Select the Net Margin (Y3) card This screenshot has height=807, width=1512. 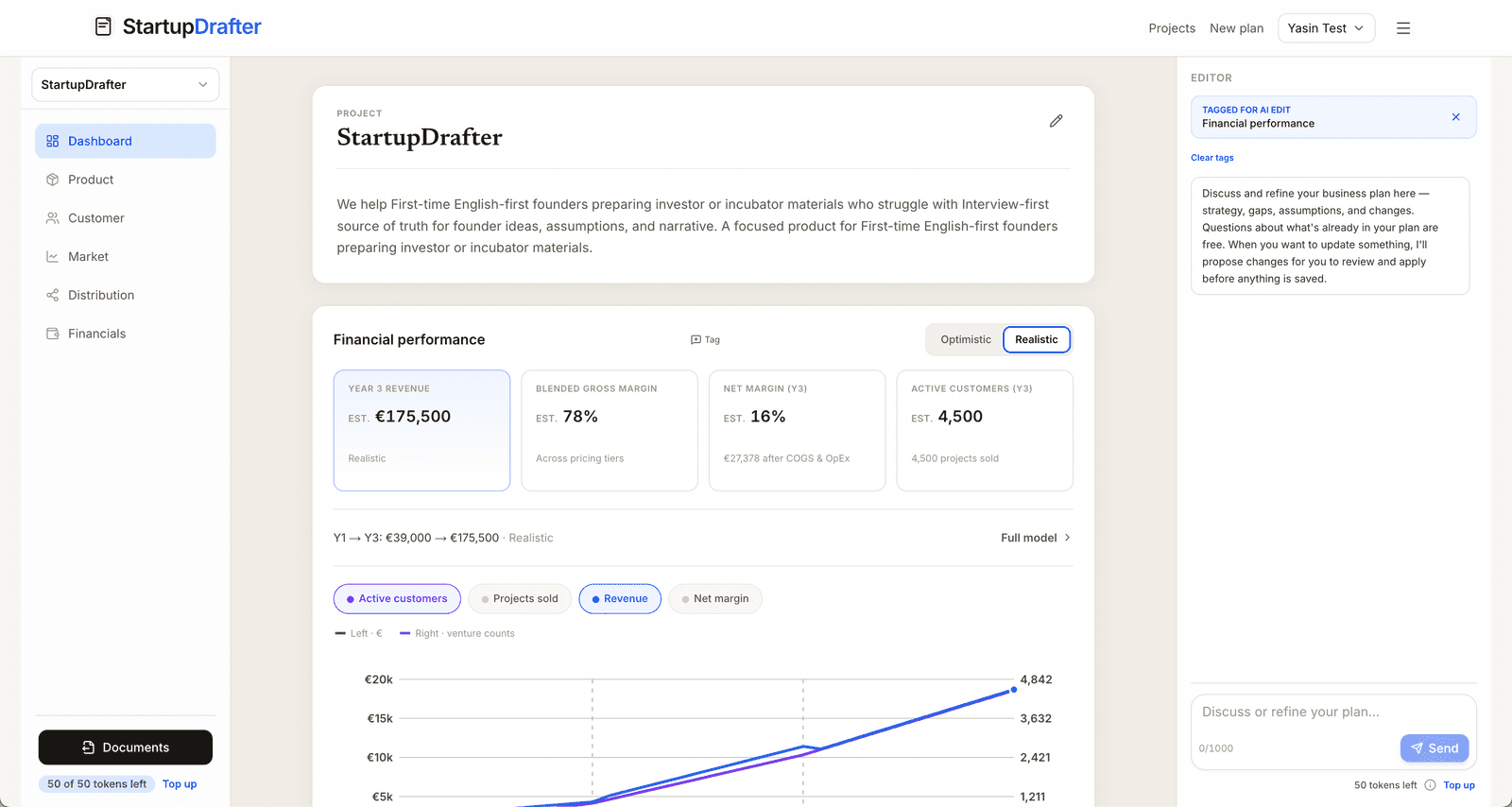pyautogui.click(x=797, y=430)
